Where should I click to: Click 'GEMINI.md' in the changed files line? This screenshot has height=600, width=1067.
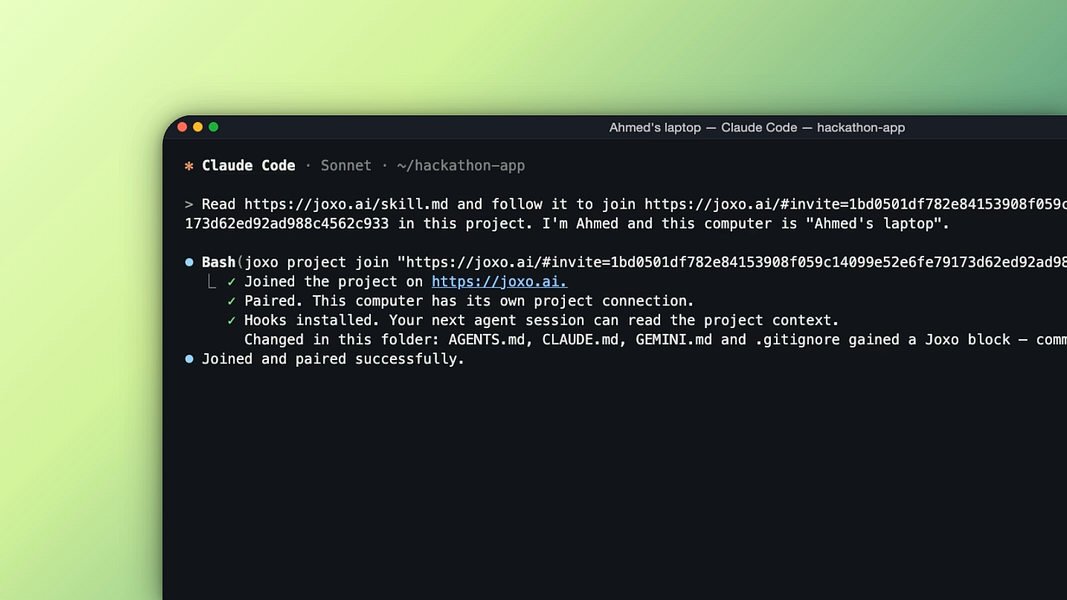[674, 339]
